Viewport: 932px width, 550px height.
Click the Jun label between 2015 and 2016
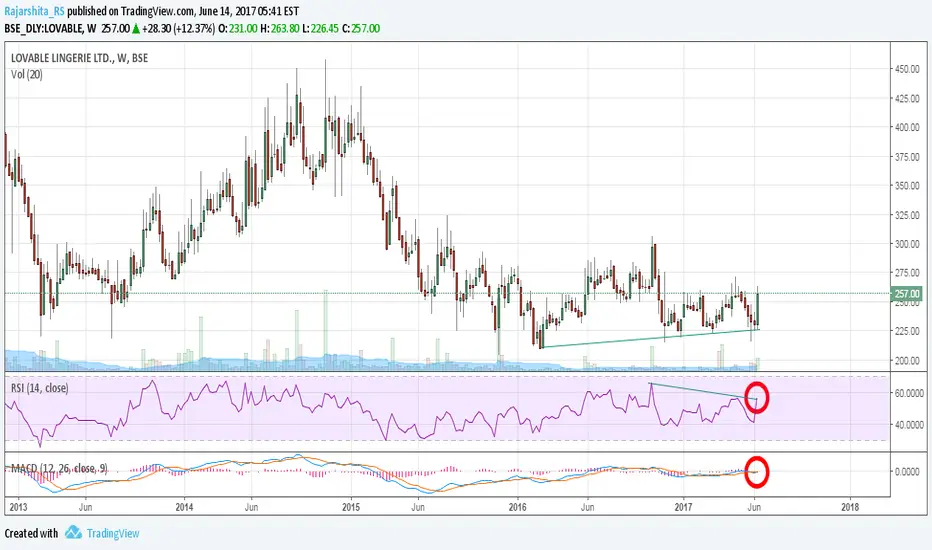tap(418, 507)
